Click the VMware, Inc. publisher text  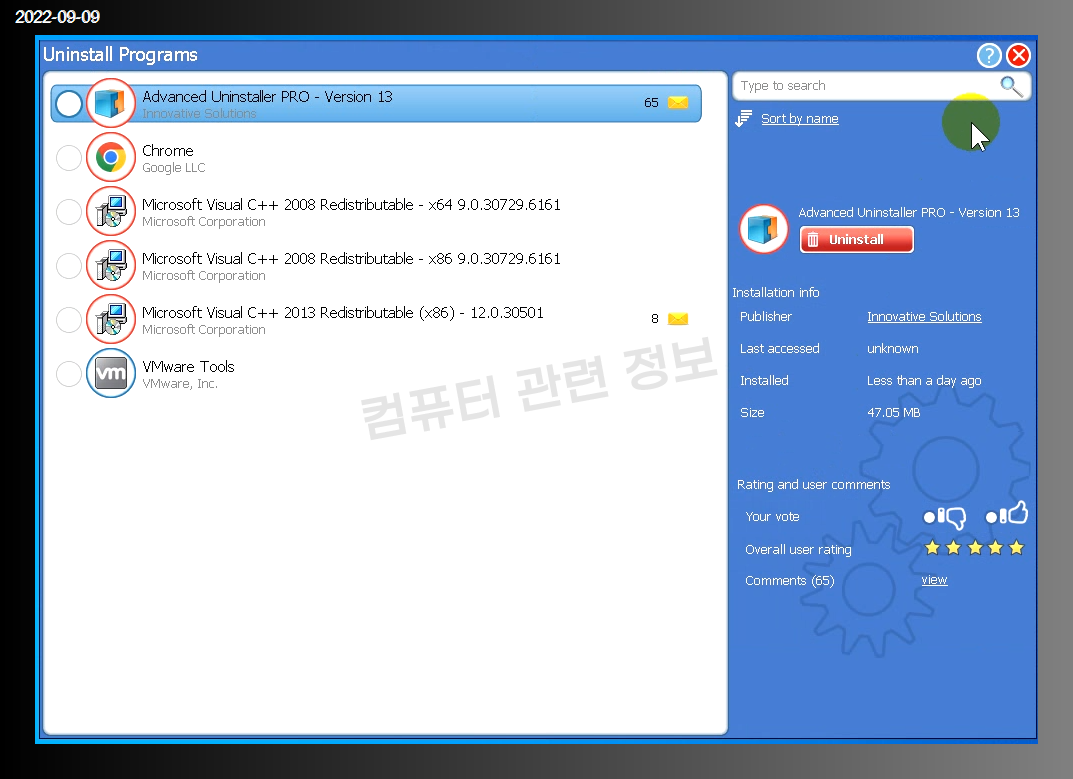pos(180,383)
